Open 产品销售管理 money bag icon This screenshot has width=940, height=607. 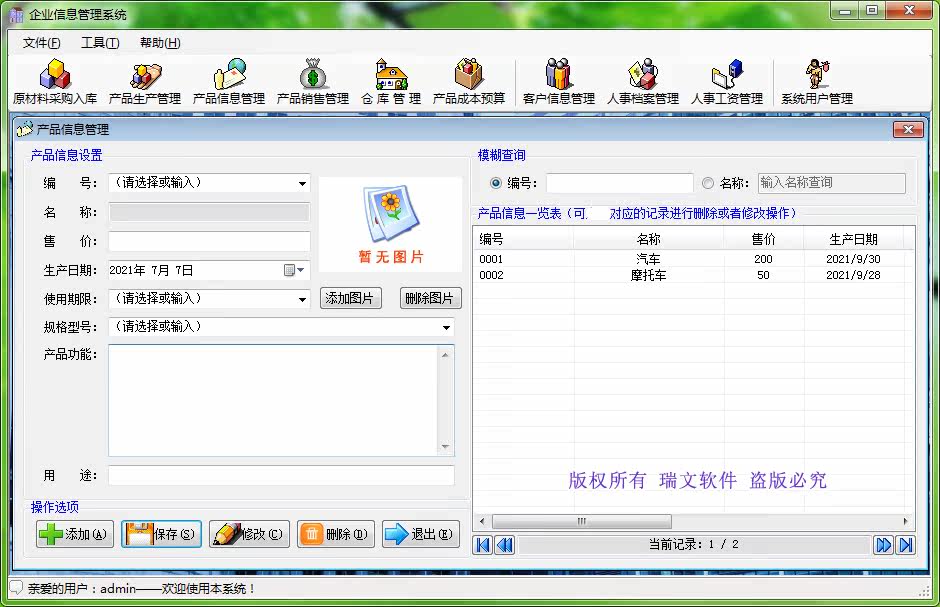click(x=312, y=74)
